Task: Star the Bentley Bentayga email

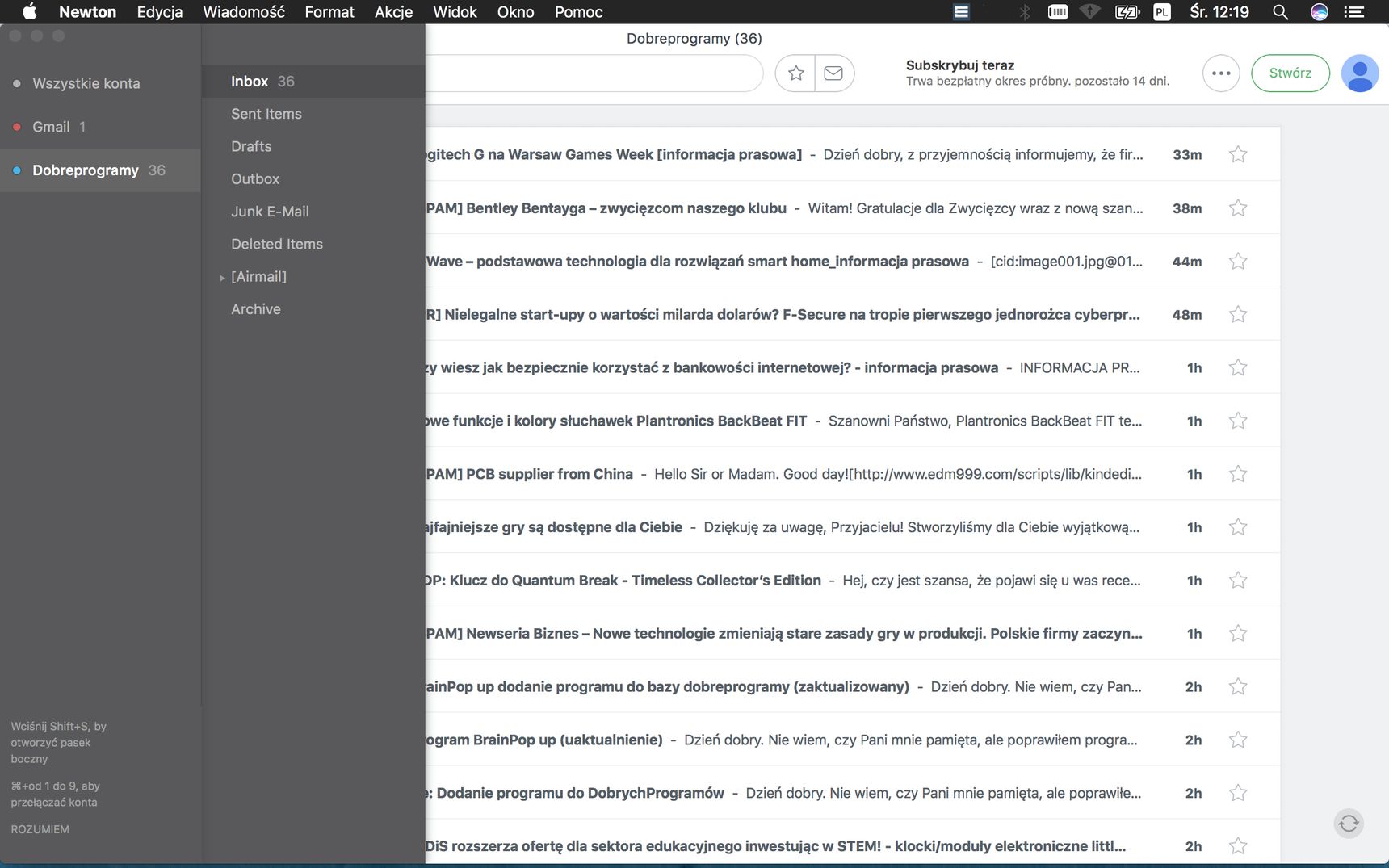Action: (1238, 208)
